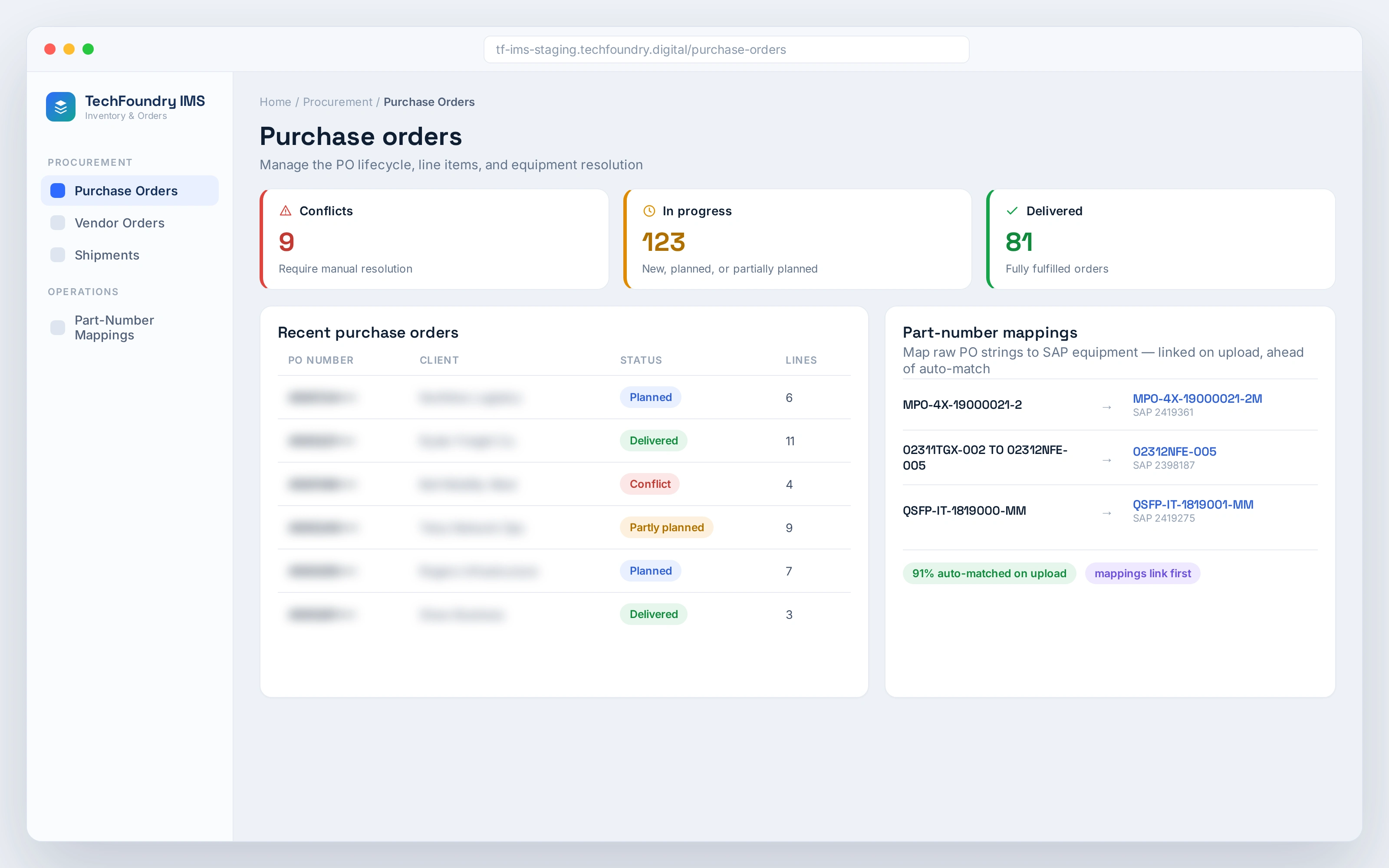The width and height of the screenshot is (1389, 868).
Task: Open the MPO-4X-19000021-2M mapping link
Action: (x=1197, y=398)
